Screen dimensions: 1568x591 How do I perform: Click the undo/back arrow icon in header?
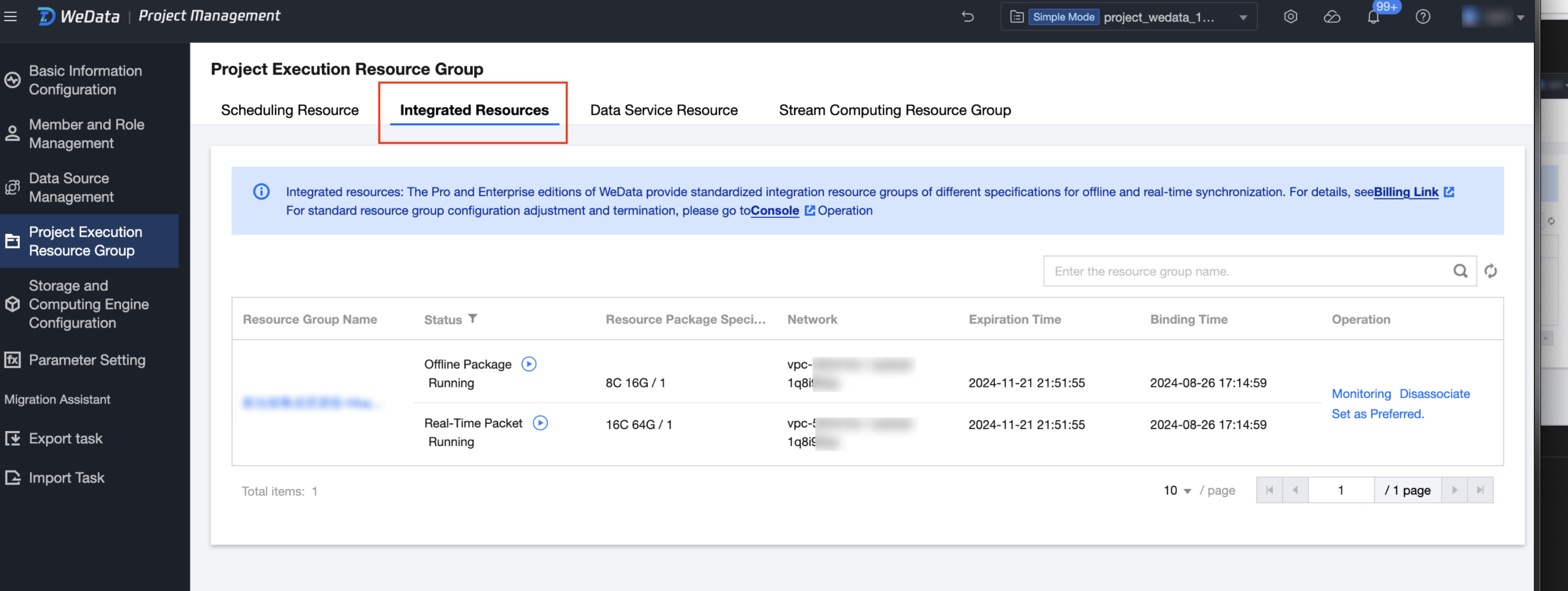coord(967,17)
